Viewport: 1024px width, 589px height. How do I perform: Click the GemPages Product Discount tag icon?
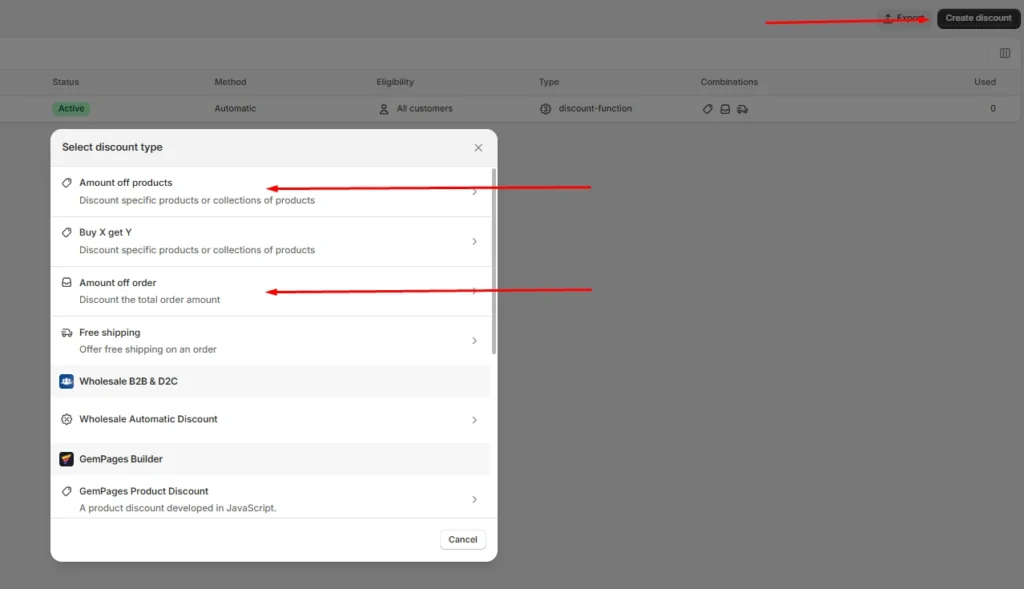tap(67, 491)
